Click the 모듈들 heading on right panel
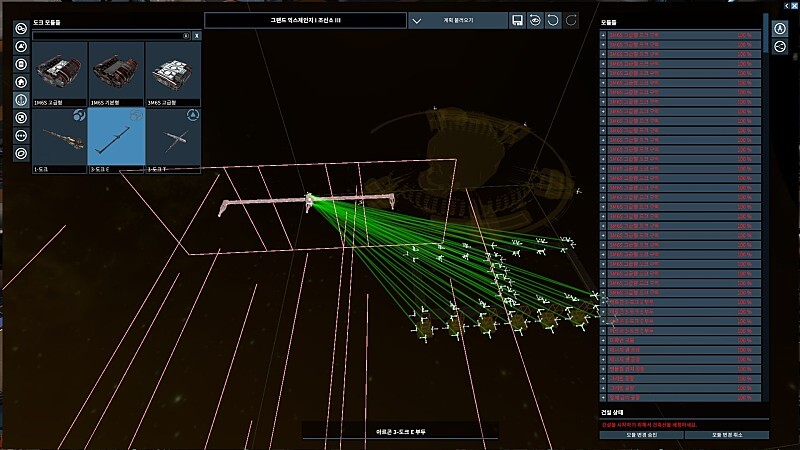Image resolution: width=800 pixels, height=450 pixels. 609,22
